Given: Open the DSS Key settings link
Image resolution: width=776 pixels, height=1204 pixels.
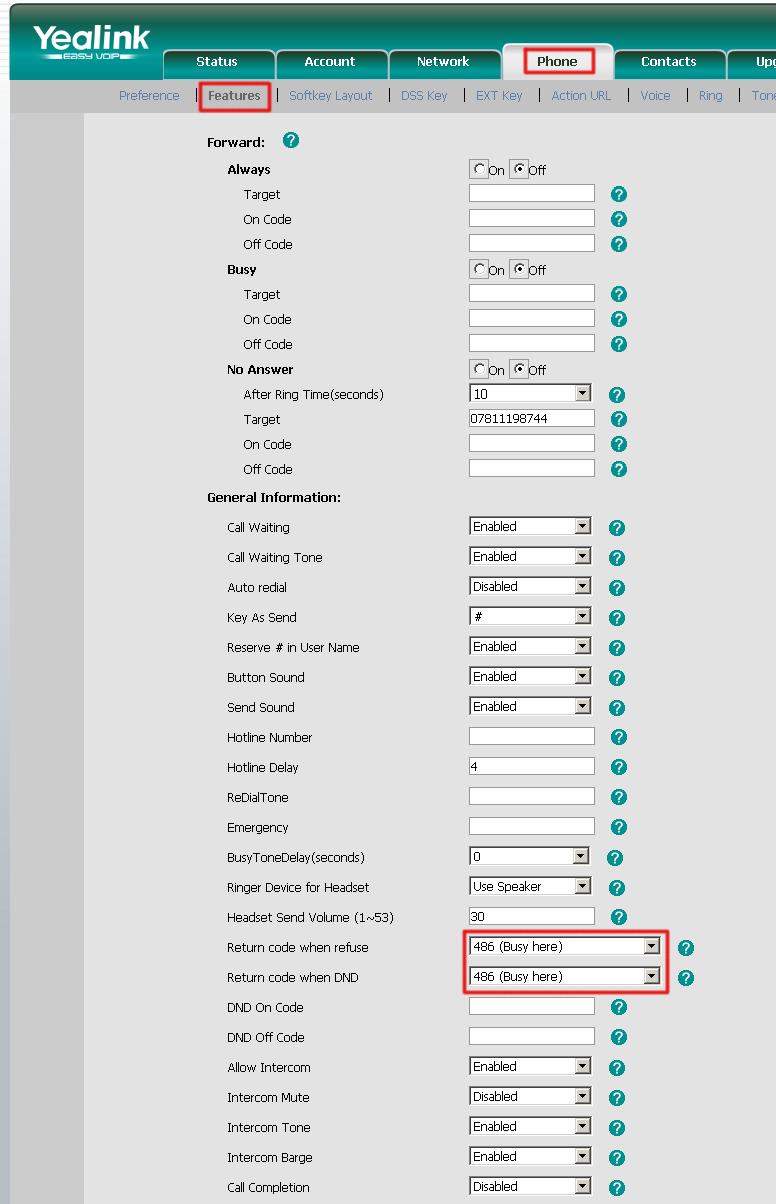Looking at the screenshot, I should [424, 96].
